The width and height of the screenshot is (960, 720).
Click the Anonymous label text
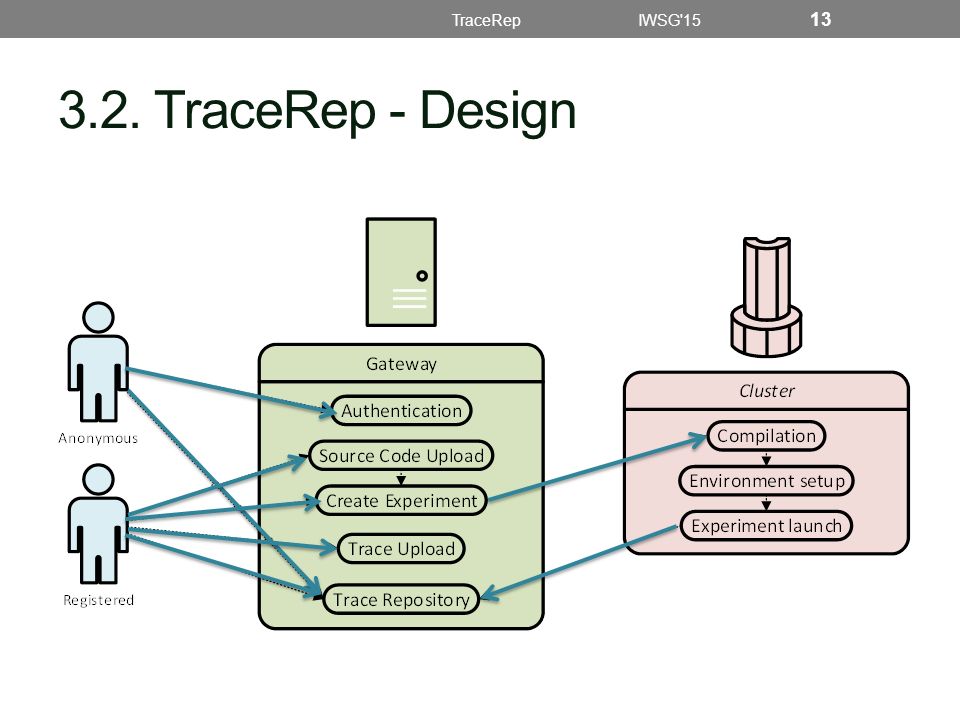[98, 438]
